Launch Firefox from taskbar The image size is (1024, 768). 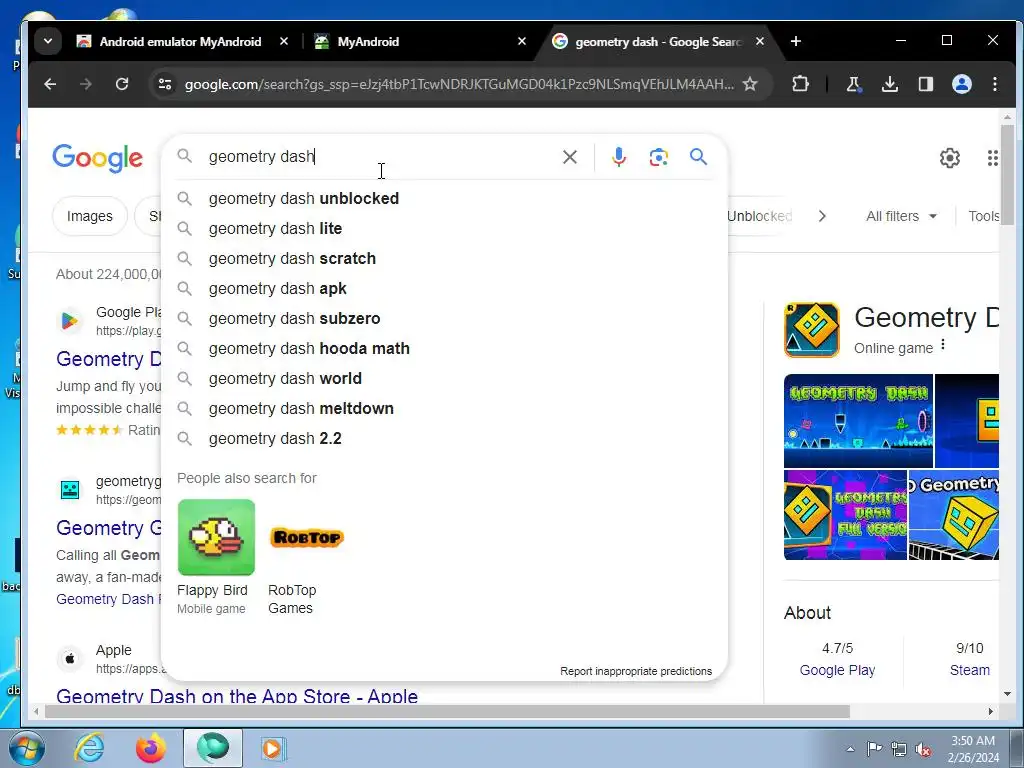(x=151, y=748)
